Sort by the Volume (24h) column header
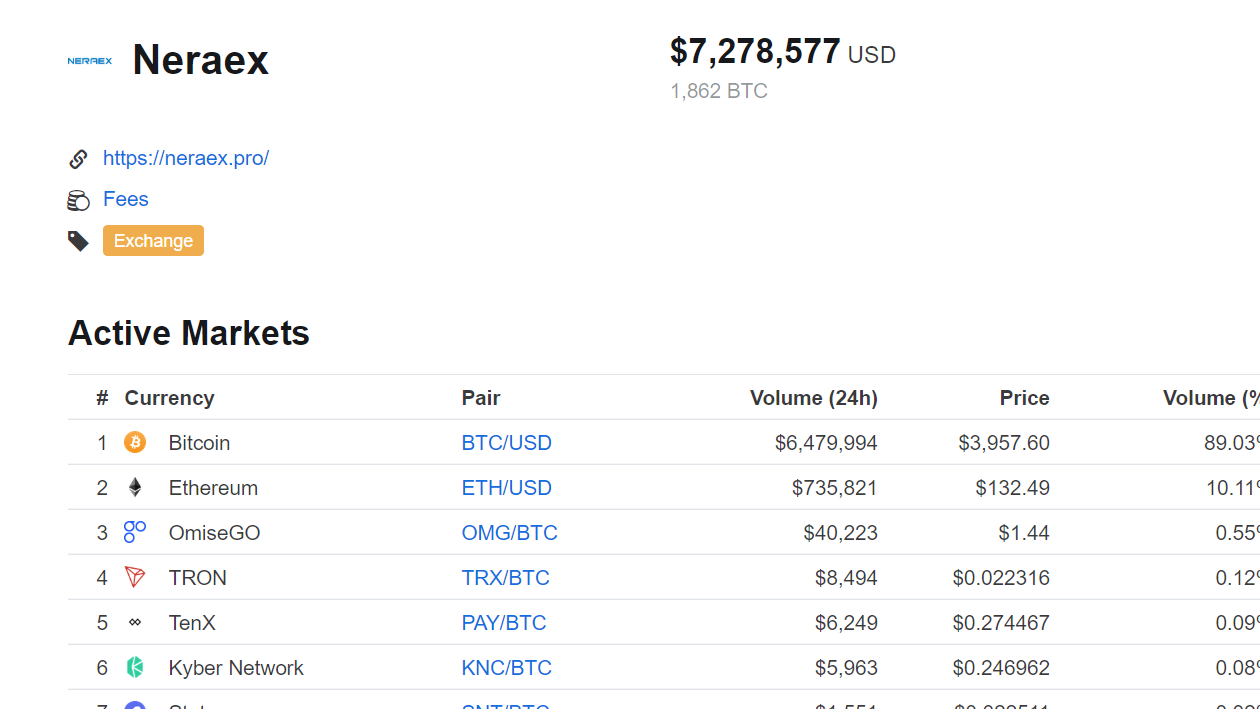The width and height of the screenshot is (1260, 709). tap(814, 397)
